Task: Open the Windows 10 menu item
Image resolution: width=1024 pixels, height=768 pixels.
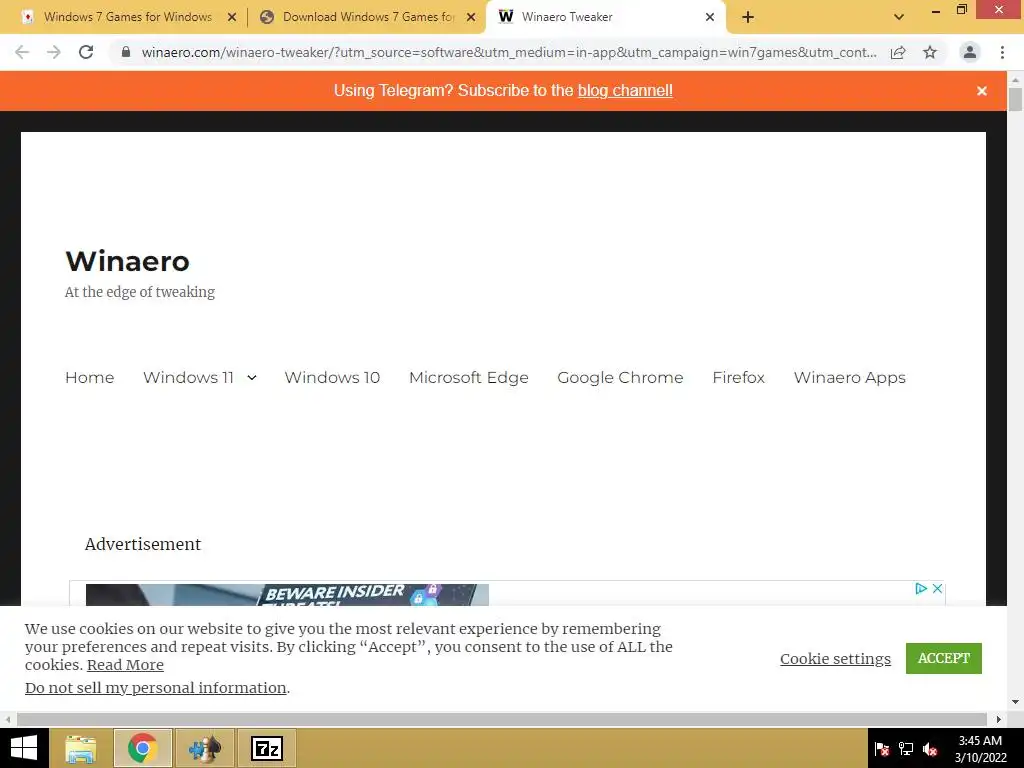Action: click(332, 377)
